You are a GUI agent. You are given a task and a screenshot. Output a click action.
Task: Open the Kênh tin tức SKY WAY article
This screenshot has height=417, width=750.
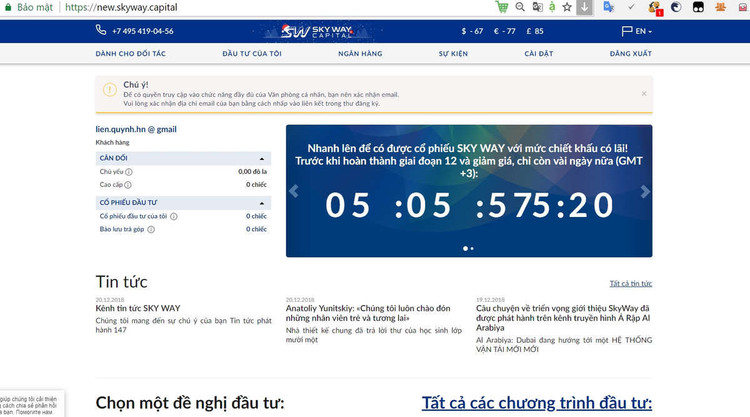(x=138, y=308)
